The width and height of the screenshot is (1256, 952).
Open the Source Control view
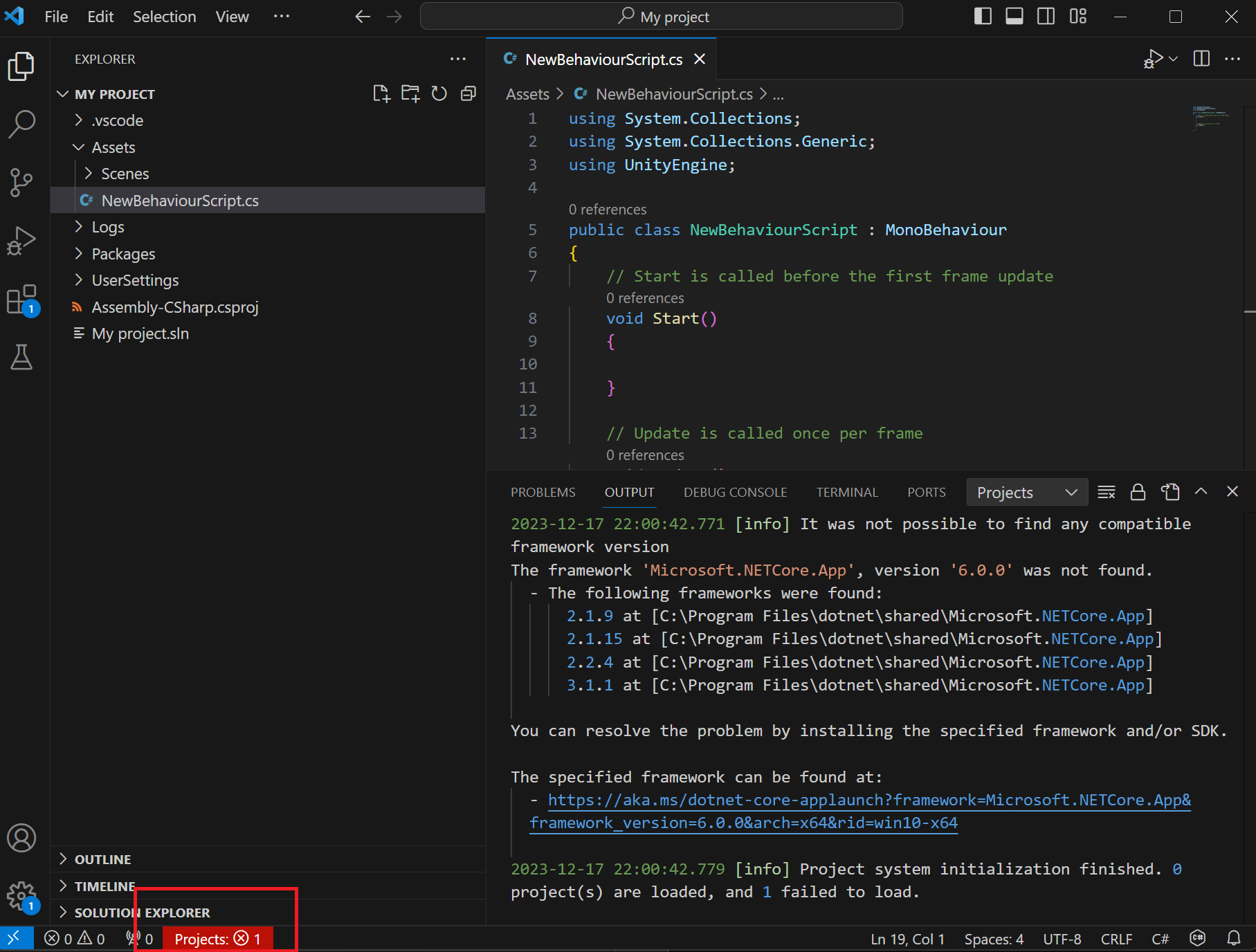[x=21, y=181]
